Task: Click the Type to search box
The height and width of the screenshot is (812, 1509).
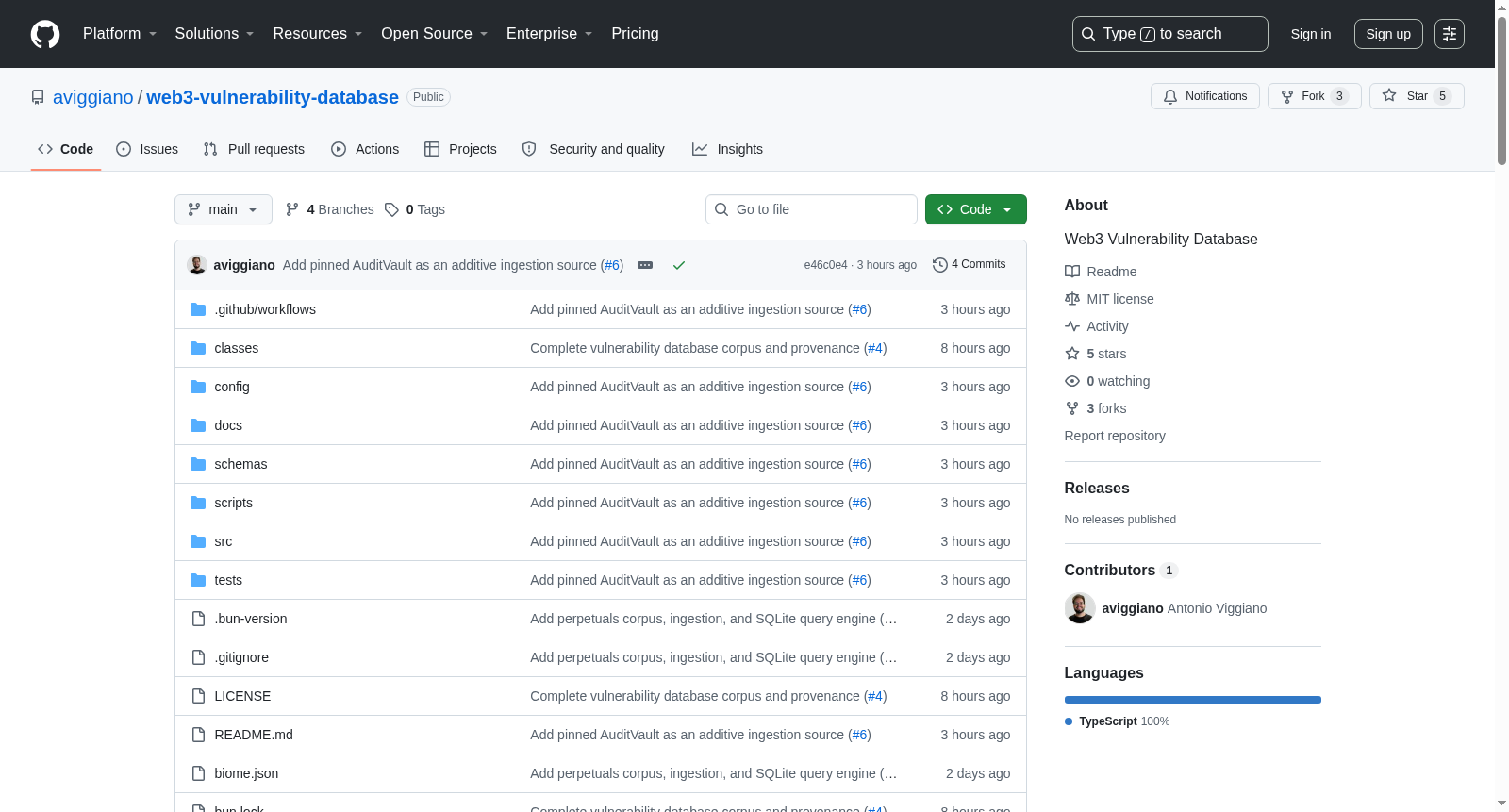Action: tap(1170, 34)
